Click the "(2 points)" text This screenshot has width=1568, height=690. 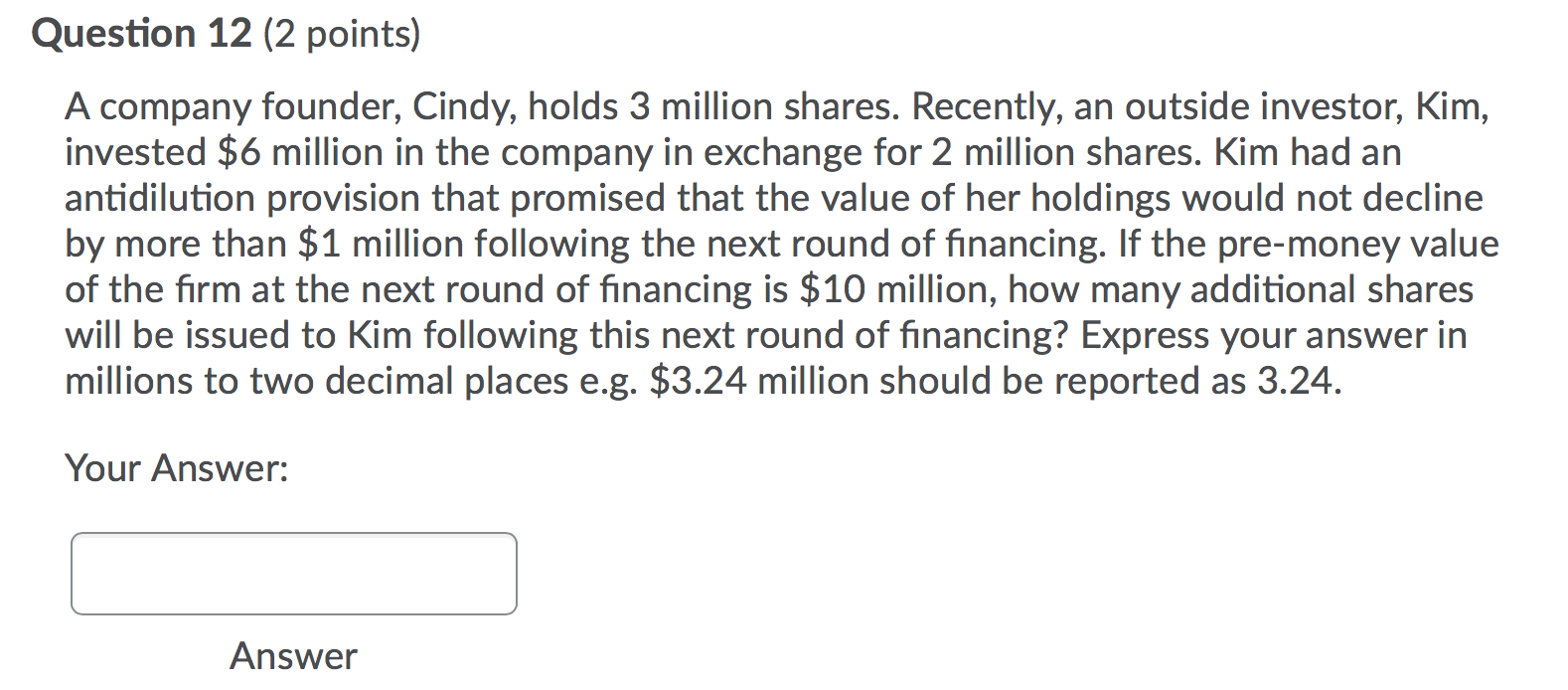[342, 35]
